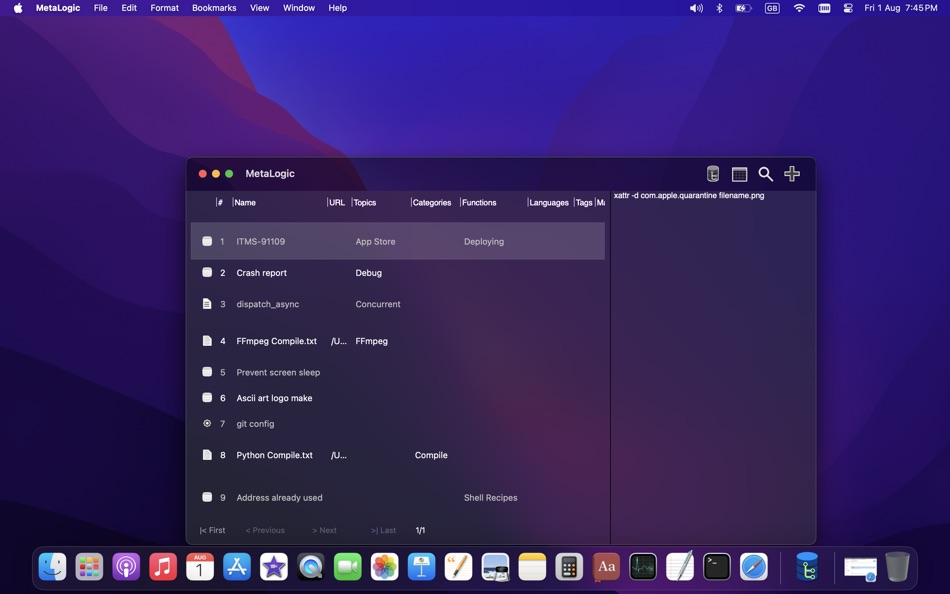
Task: Click the note icon beside Crash report
Action: click(x=207, y=273)
